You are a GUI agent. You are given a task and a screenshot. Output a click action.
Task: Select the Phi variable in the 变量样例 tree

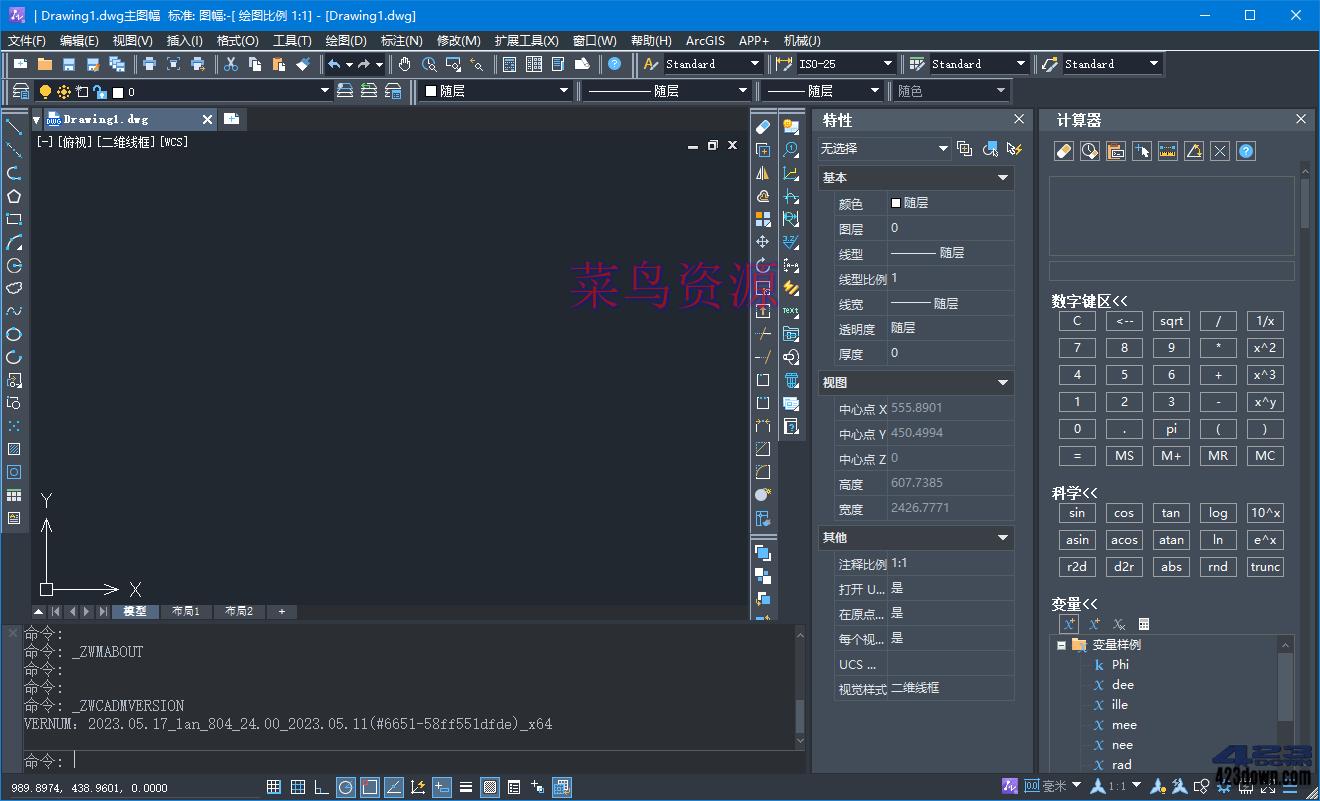(1122, 664)
